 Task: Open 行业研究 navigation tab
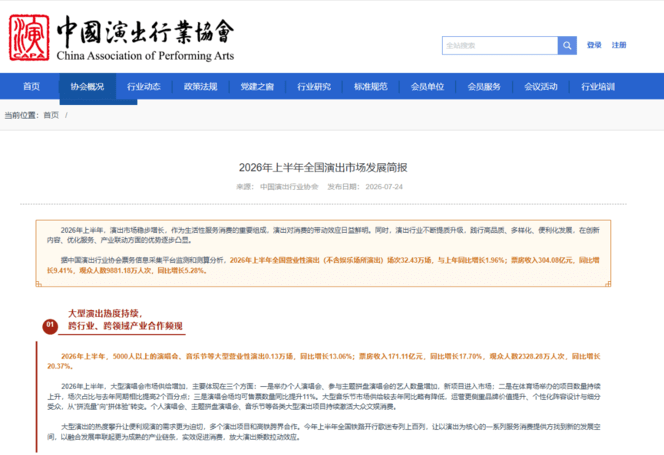(x=314, y=86)
